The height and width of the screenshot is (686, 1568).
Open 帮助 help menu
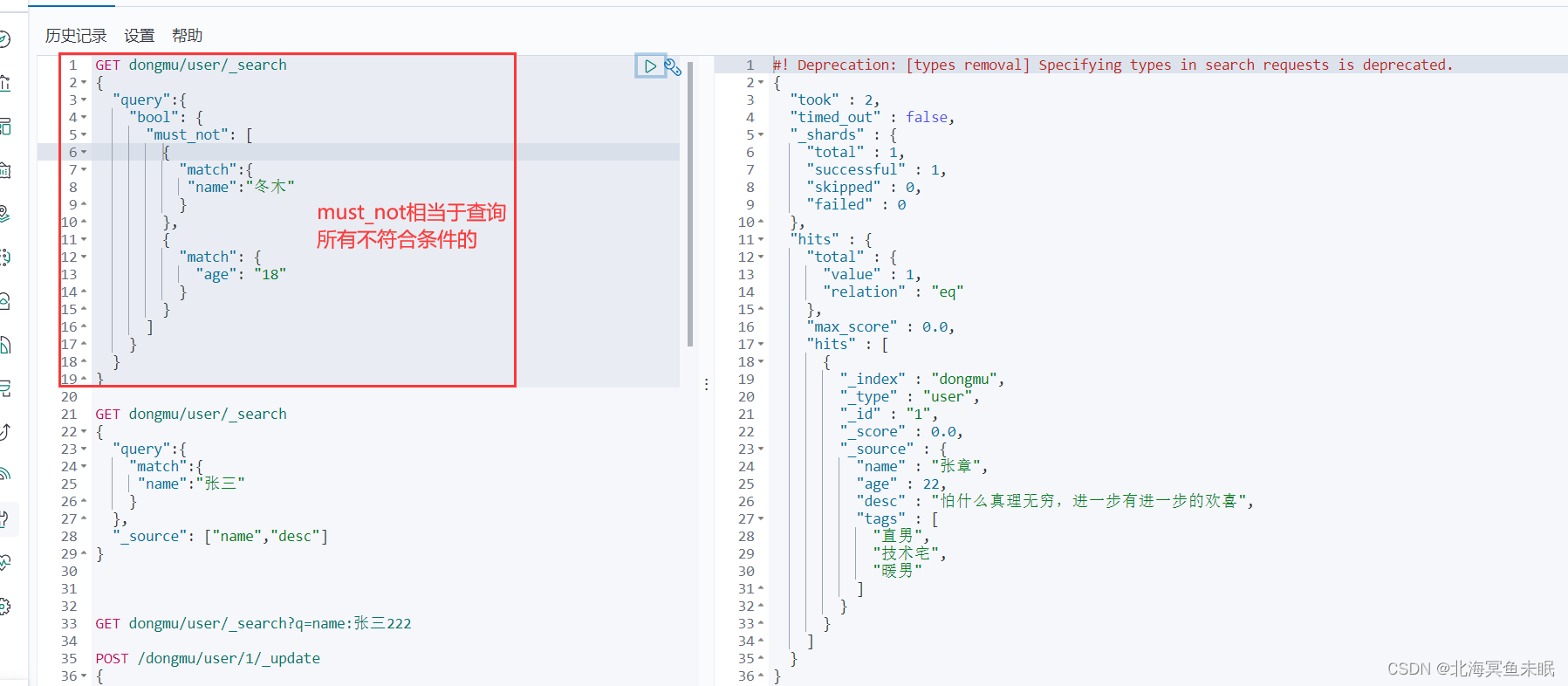(x=188, y=36)
